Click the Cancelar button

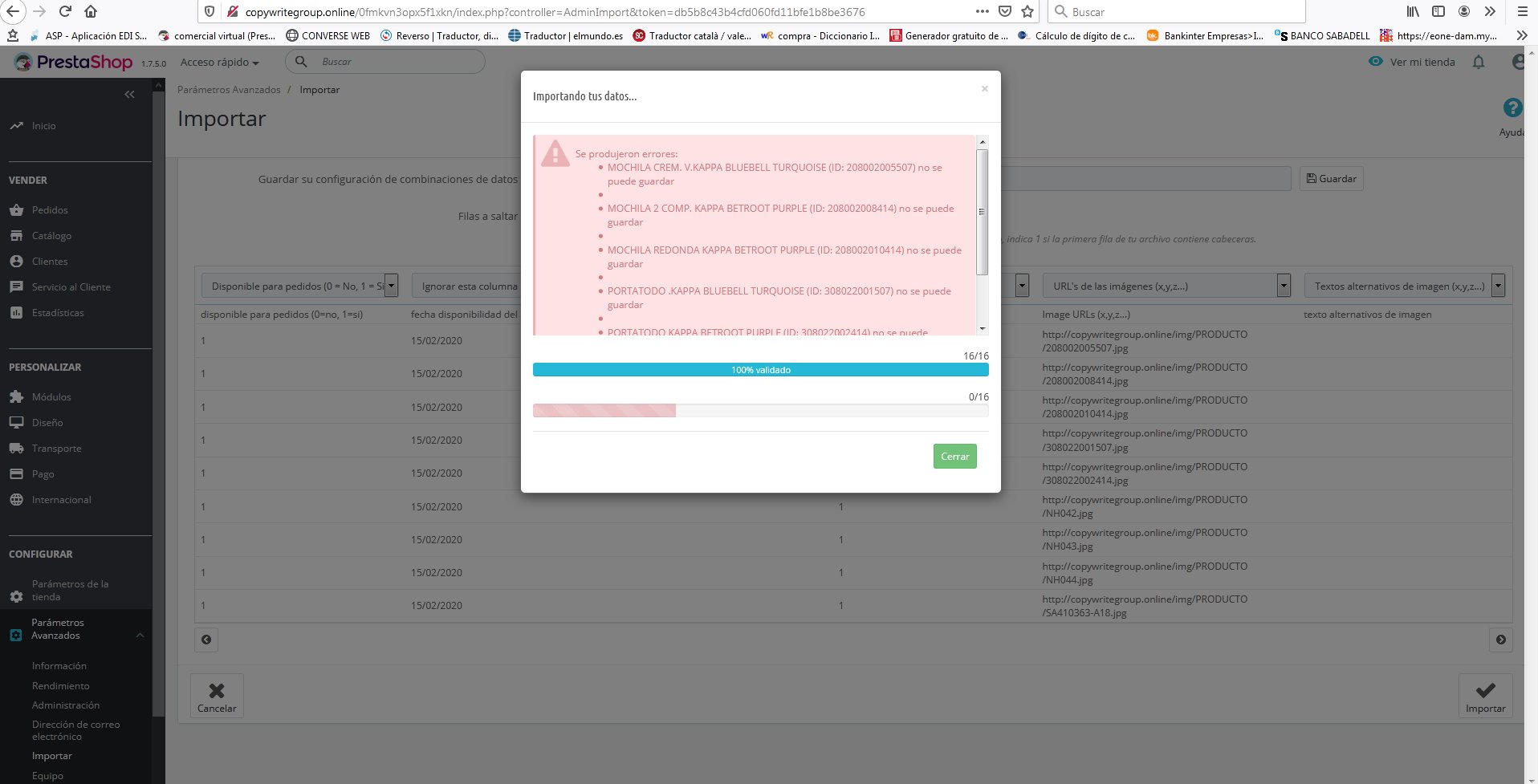217,695
